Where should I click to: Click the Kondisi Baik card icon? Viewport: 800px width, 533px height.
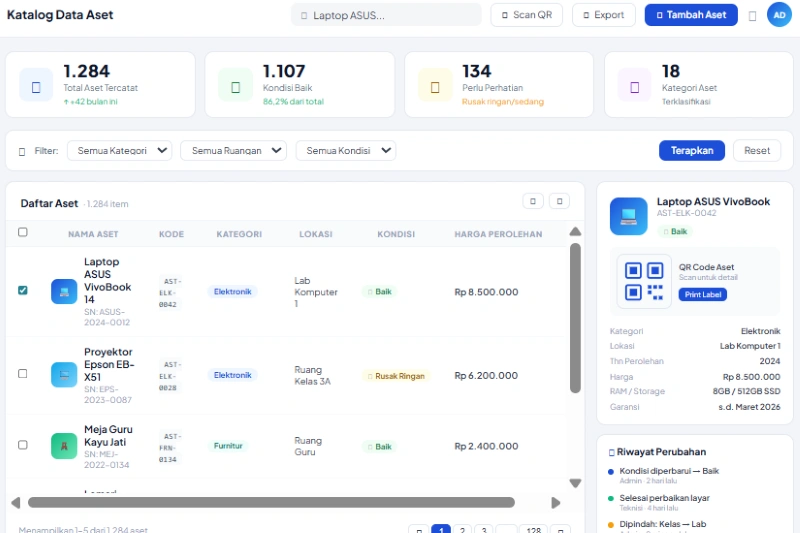coord(235,87)
